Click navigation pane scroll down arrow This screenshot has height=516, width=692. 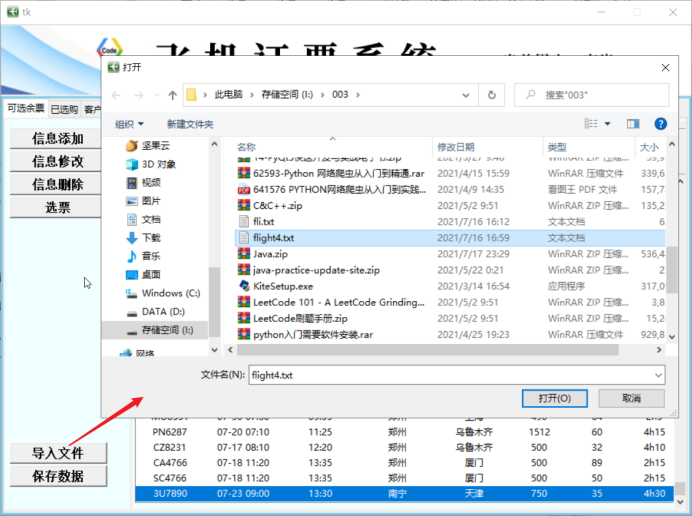(214, 350)
